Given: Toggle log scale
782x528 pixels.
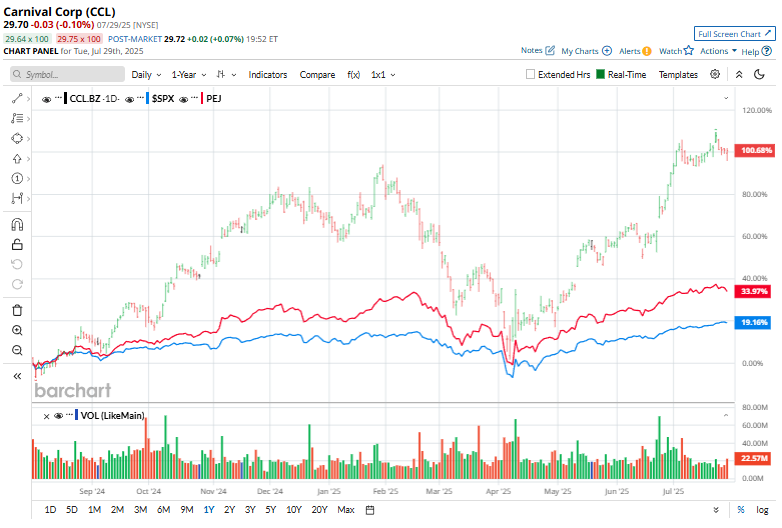Looking at the screenshot, I should coord(762,510).
